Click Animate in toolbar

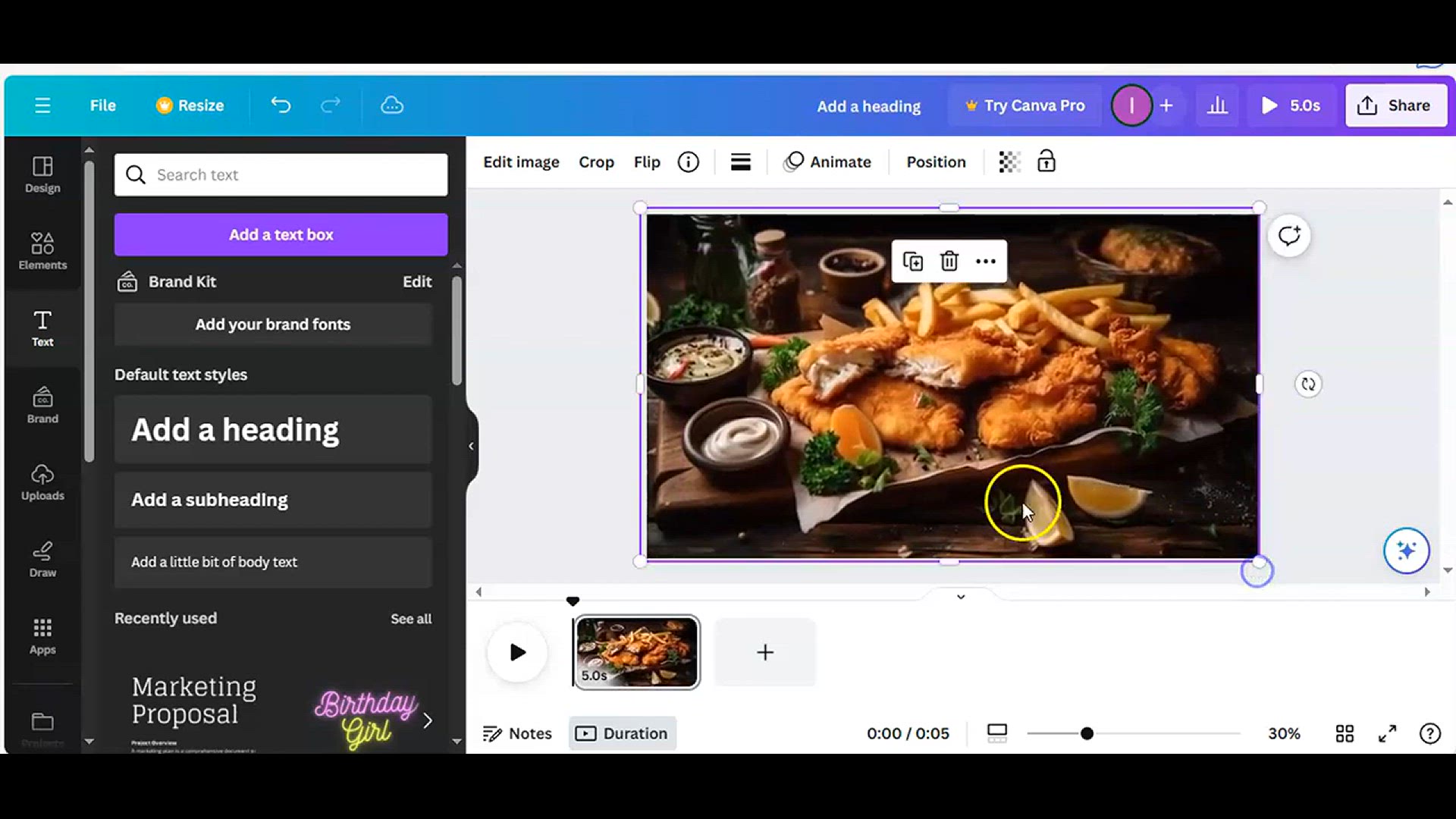[828, 162]
